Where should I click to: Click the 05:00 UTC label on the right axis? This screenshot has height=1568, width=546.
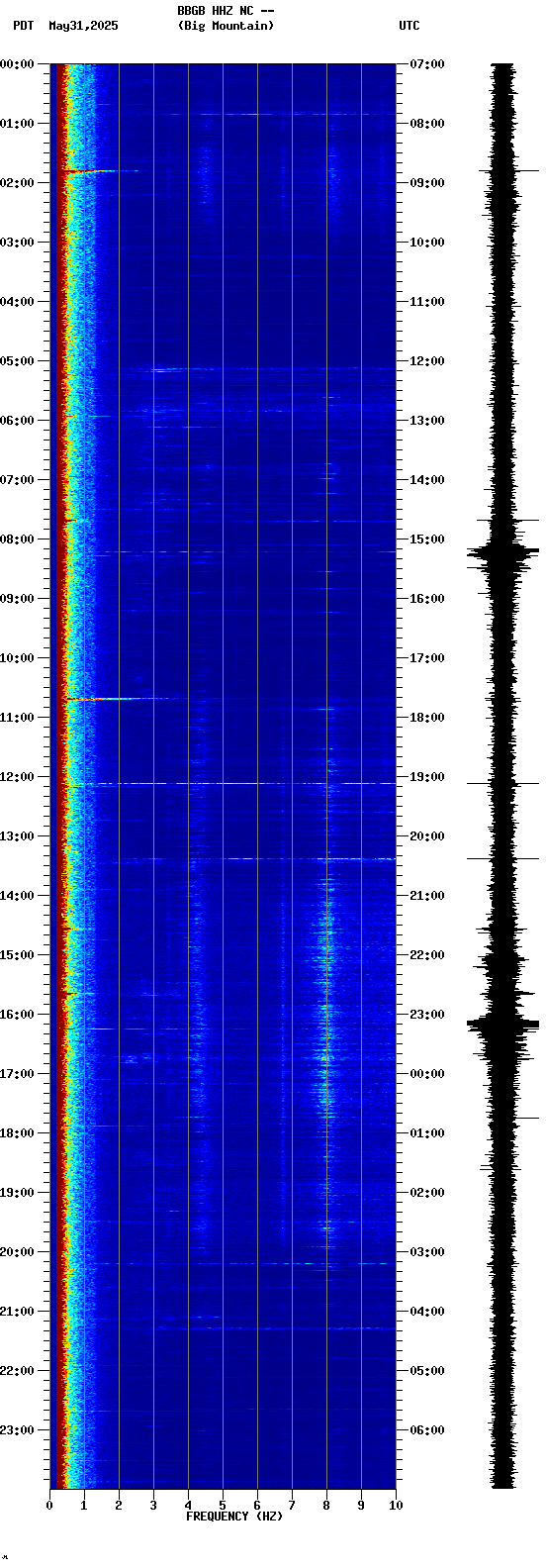427,1371
